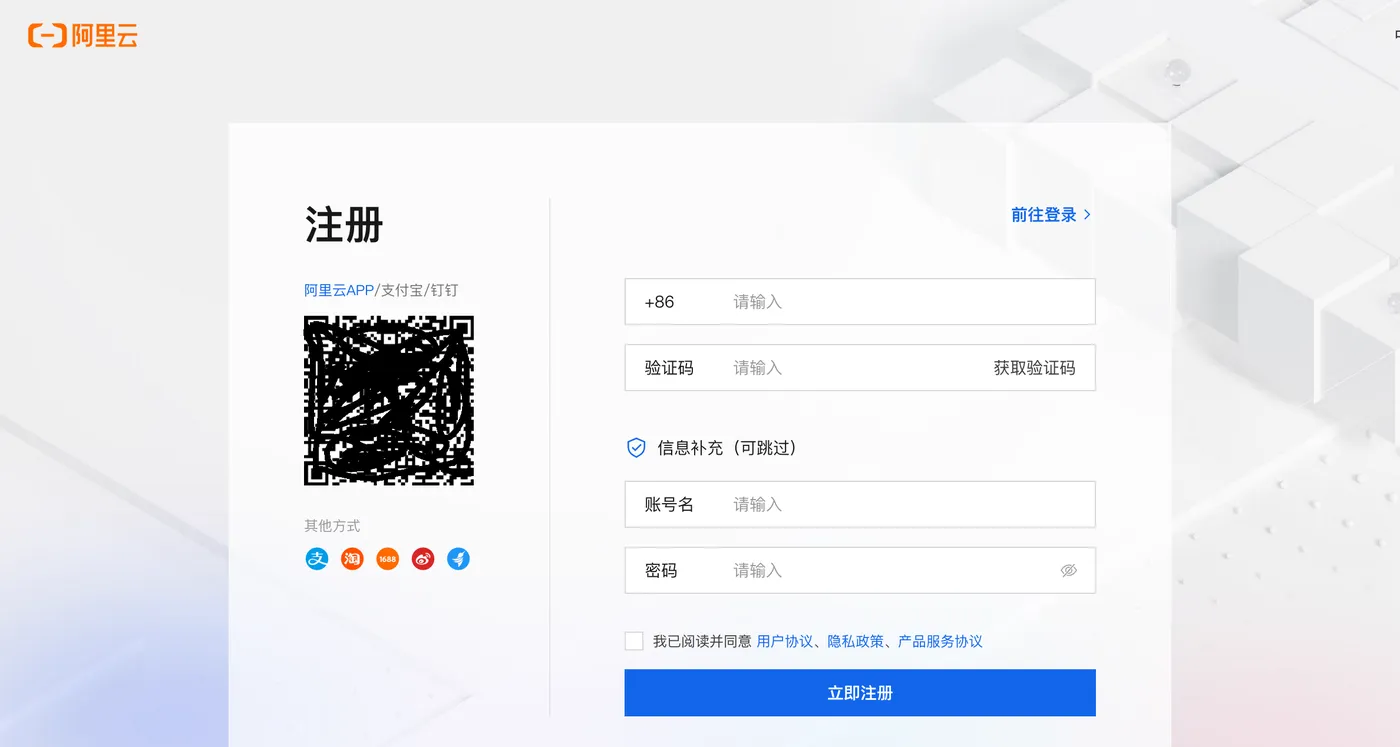Open the 用户协议 link
Image resolution: width=1400 pixels, height=747 pixels.
coord(785,641)
